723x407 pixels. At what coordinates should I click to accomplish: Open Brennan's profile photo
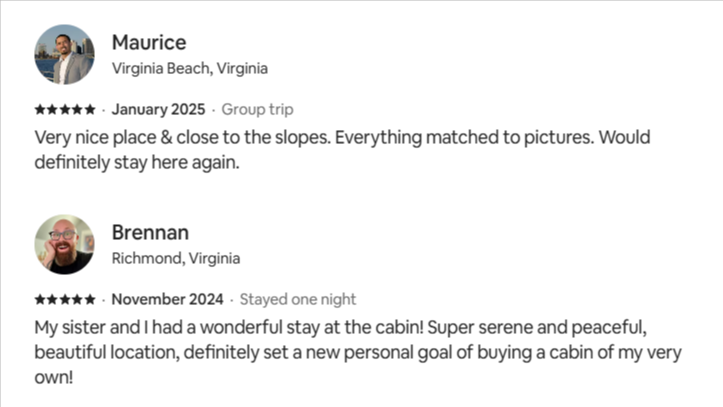(64, 244)
